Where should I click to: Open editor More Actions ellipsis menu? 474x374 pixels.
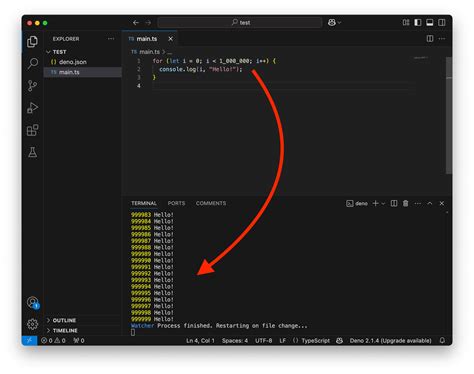coord(442,39)
